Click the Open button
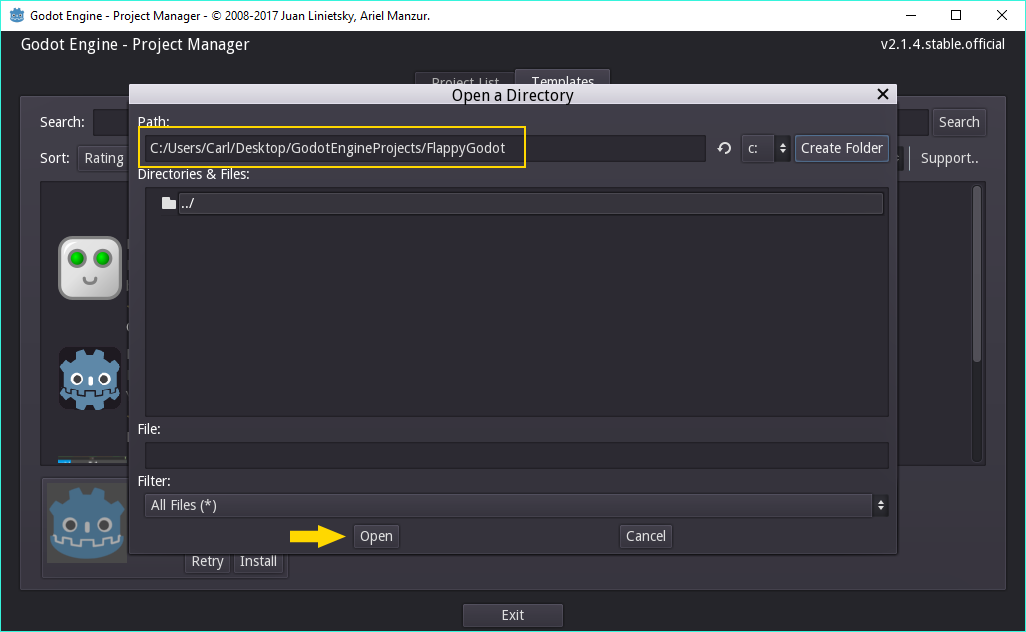This screenshot has height=632, width=1026. pyautogui.click(x=376, y=536)
